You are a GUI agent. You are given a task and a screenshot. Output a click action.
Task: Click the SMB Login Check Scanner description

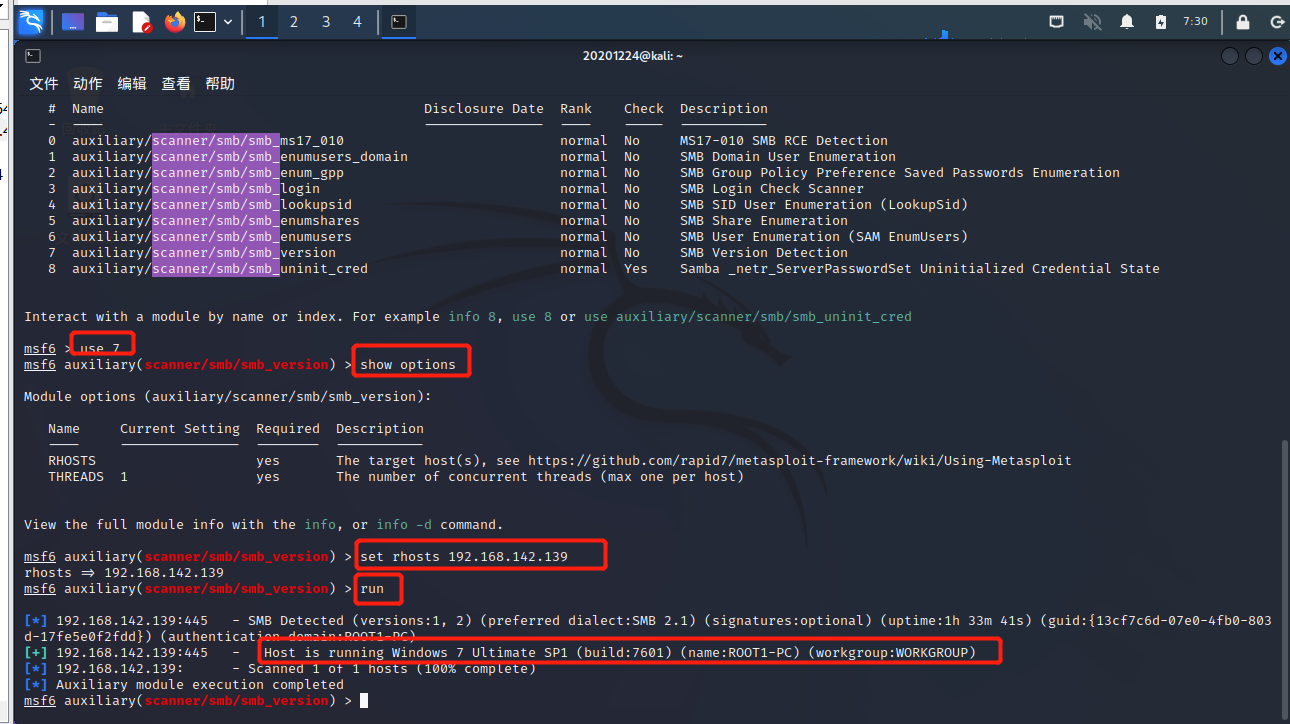772,189
